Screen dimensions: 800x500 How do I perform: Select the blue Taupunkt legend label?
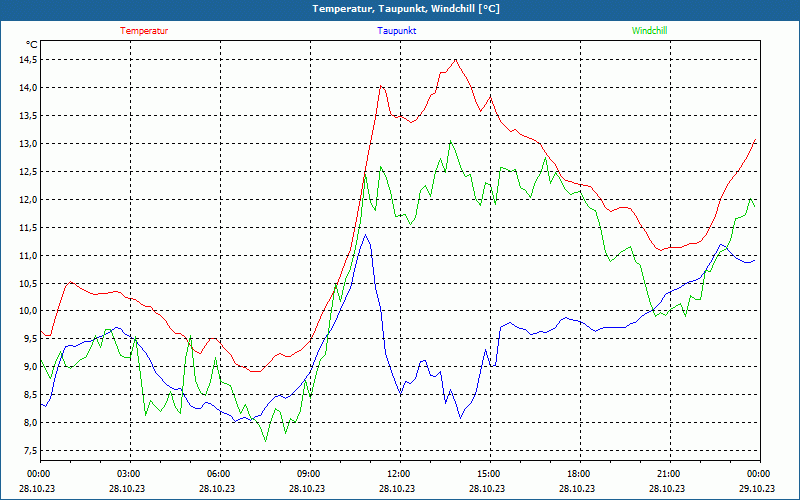pos(397,31)
